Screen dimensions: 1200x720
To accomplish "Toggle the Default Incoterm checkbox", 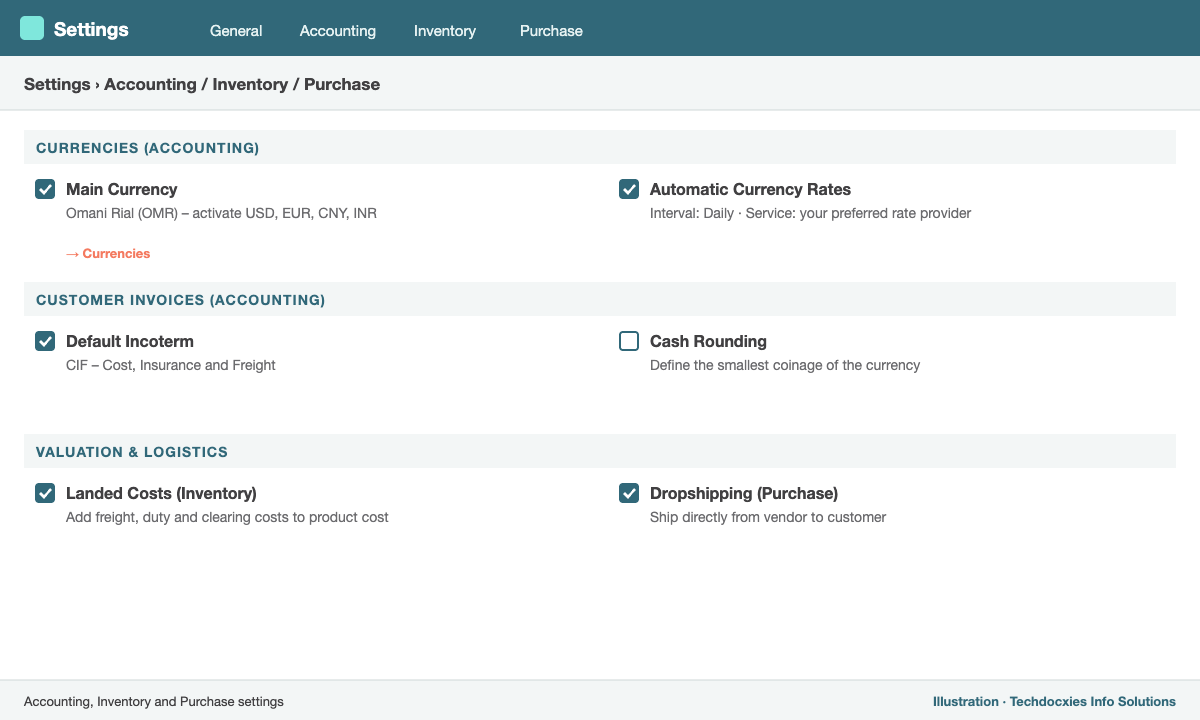I will 45,341.
